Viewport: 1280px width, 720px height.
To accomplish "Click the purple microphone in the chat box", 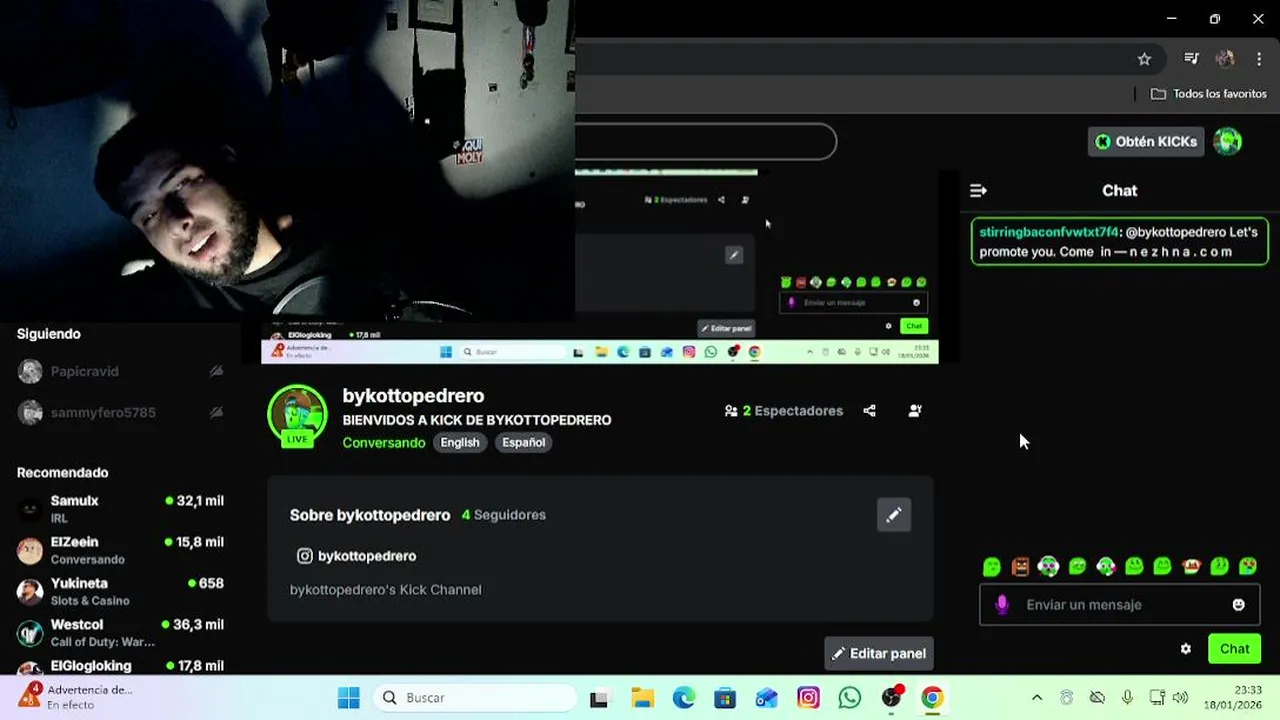I will [1002, 605].
